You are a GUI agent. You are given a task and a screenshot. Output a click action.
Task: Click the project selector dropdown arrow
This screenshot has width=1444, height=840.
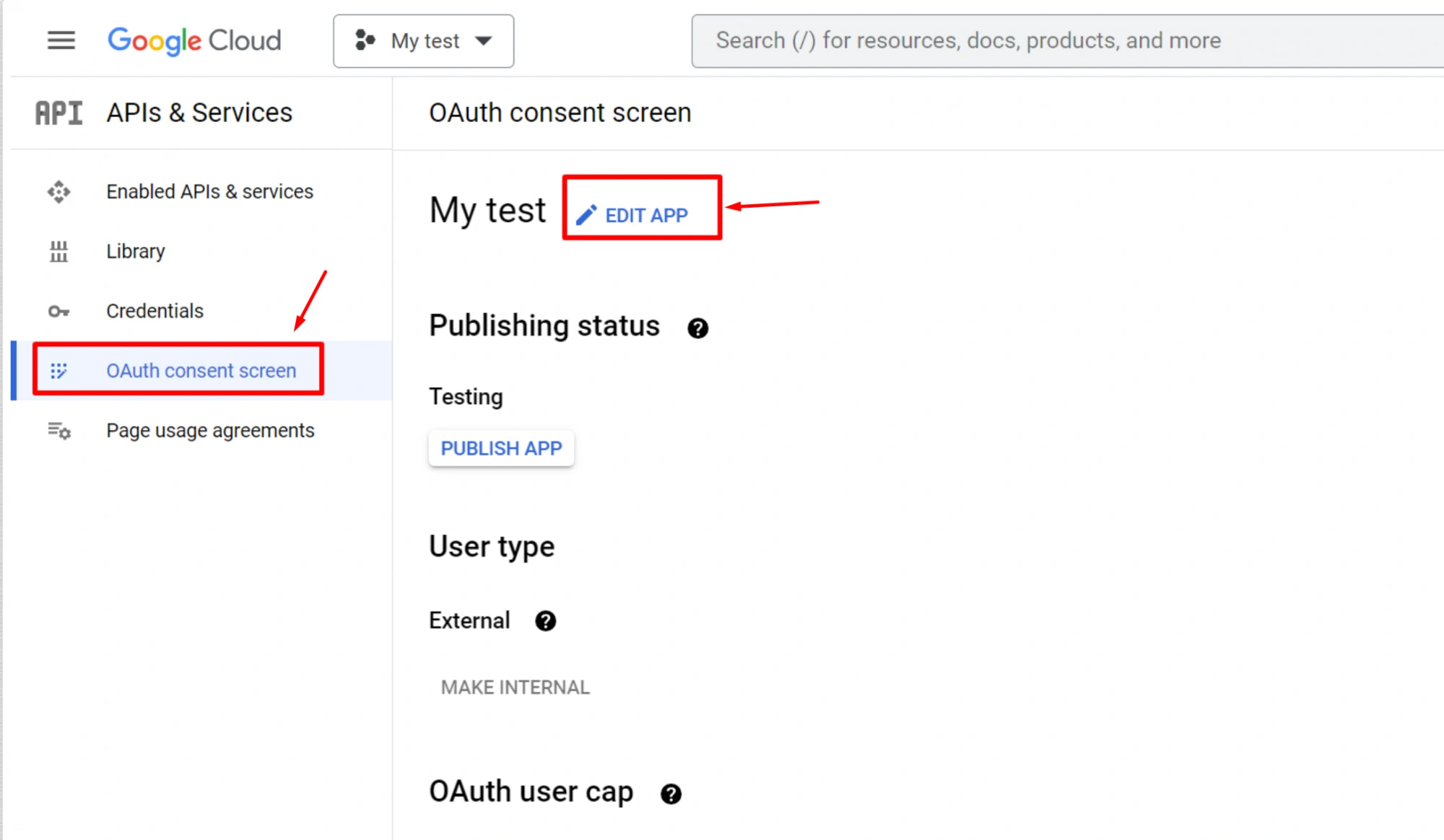click(484, 41)
